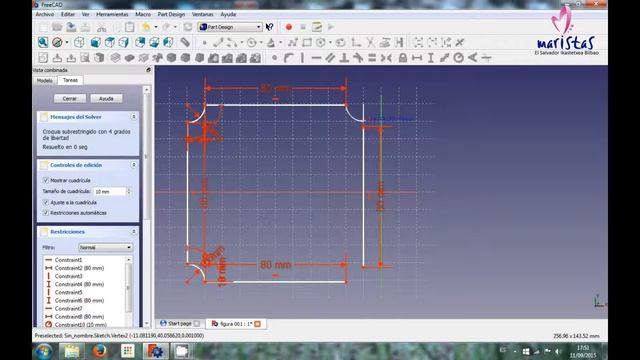Switch to Top view icon

[x=110, y=42]
